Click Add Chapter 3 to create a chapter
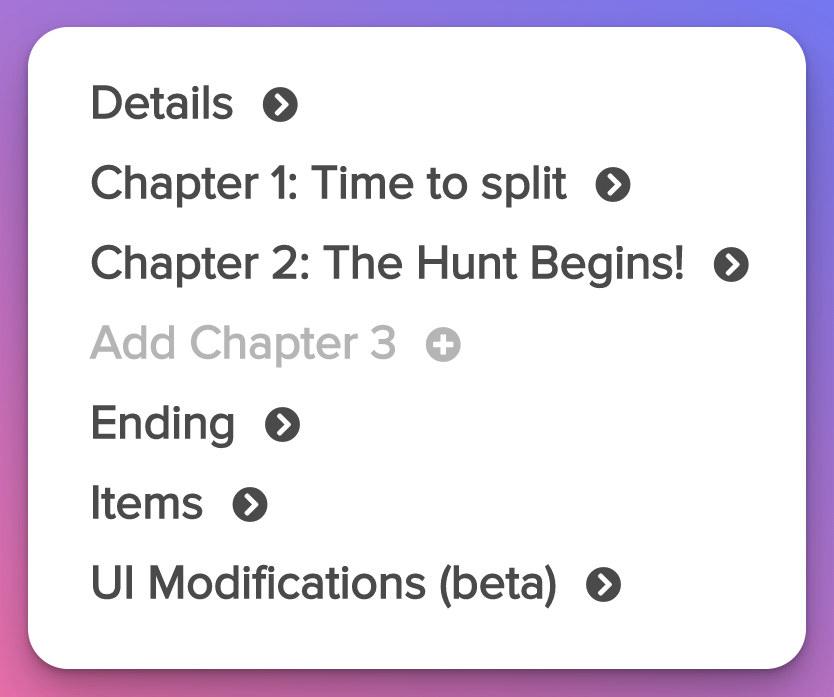 pyautogui.click(x=243, y=344)
